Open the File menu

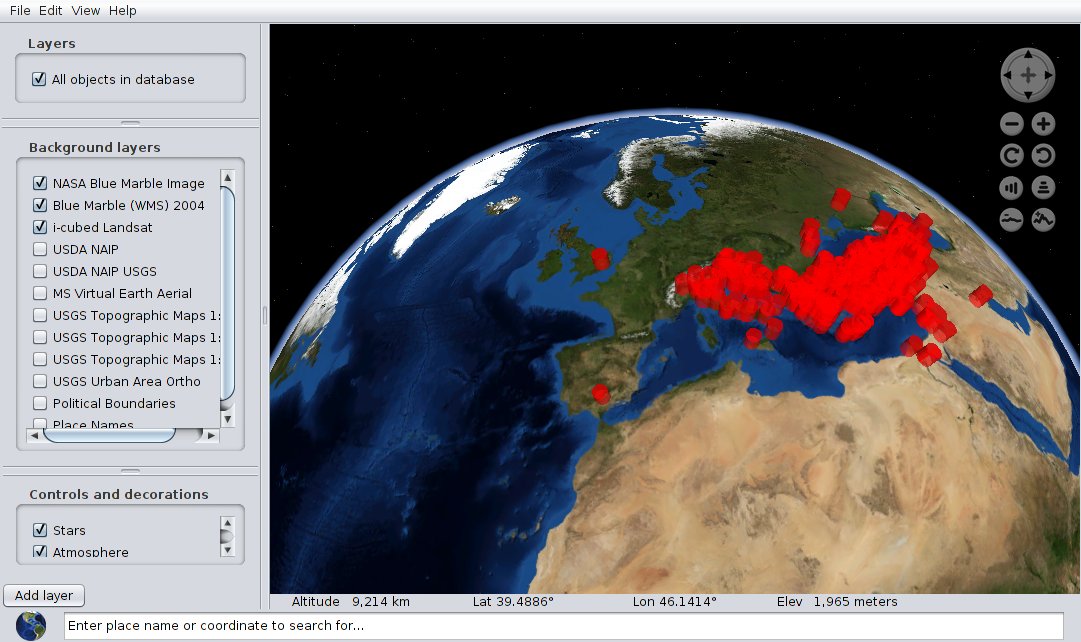pyautogui.click(x=20, y=10)
